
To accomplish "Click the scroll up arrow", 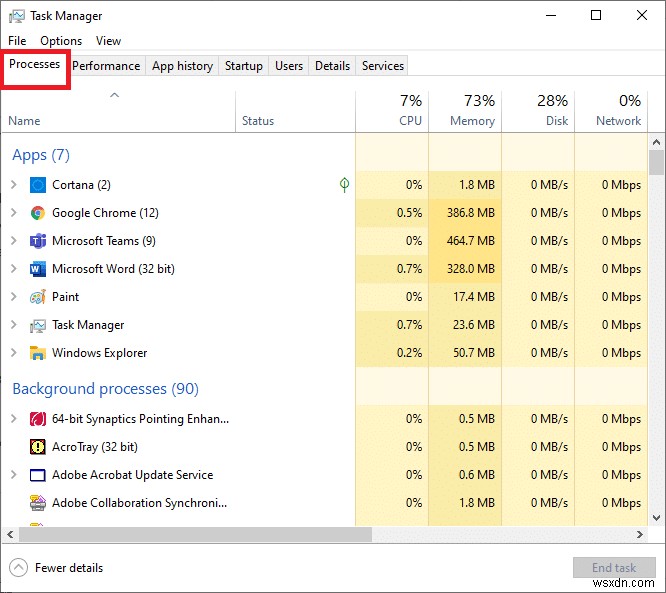I will (x=656, y=142).
